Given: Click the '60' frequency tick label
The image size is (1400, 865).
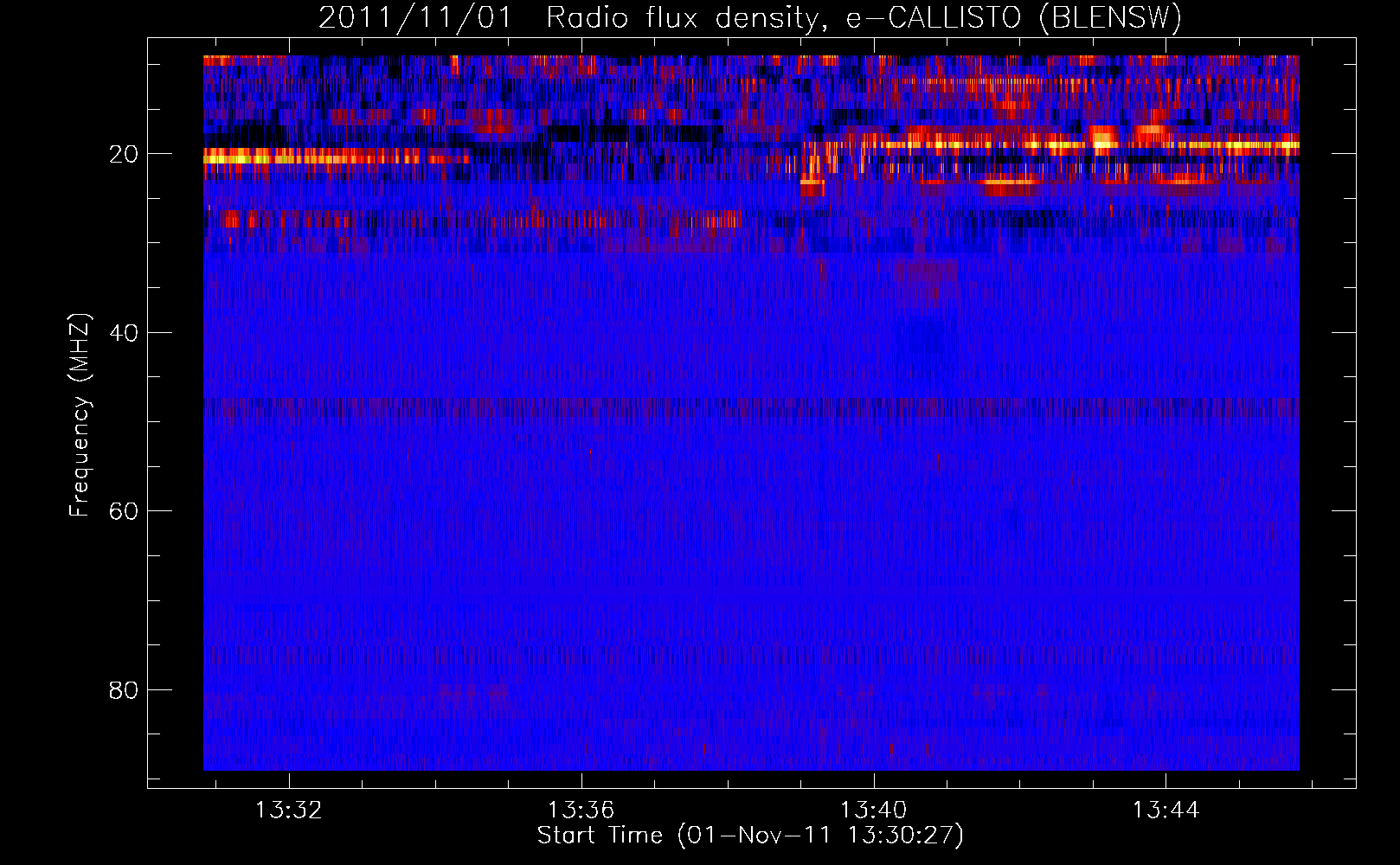Looking at the screenshot, I should pyautogui.click(x=125, y=511).
